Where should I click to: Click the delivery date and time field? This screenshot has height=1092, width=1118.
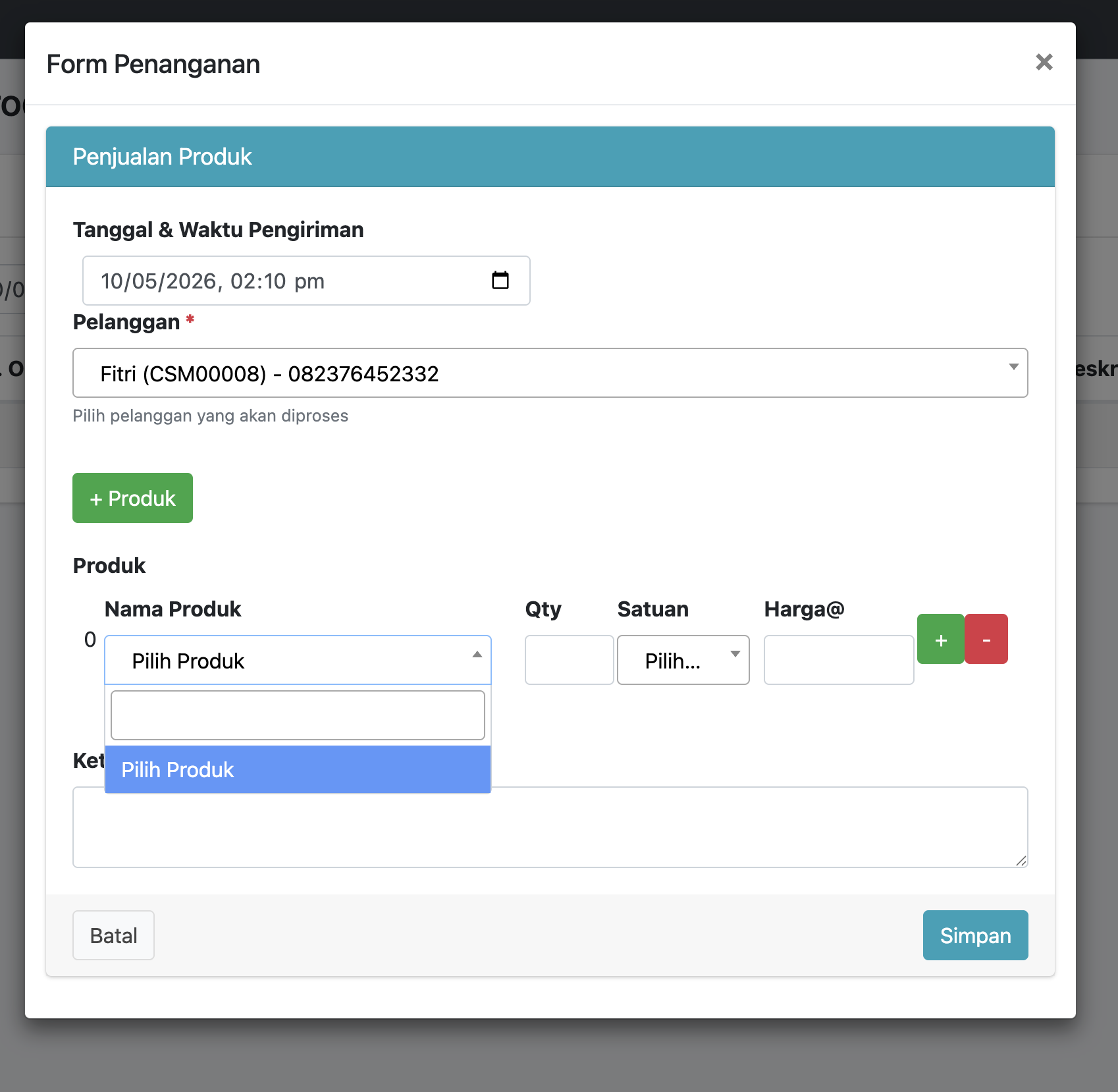tap(306, 281)
